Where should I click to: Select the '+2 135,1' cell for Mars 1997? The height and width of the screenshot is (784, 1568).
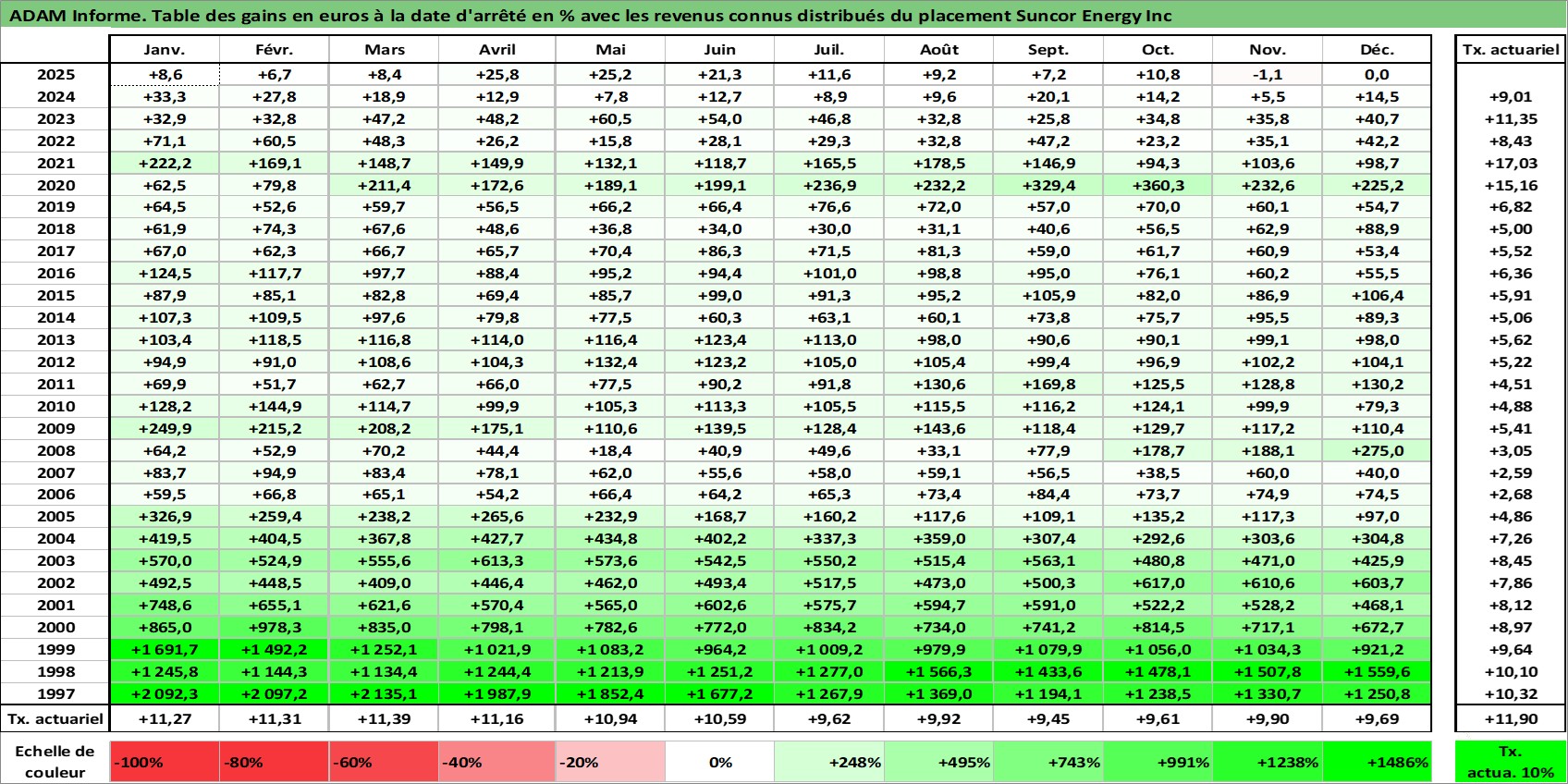[384, 693]
